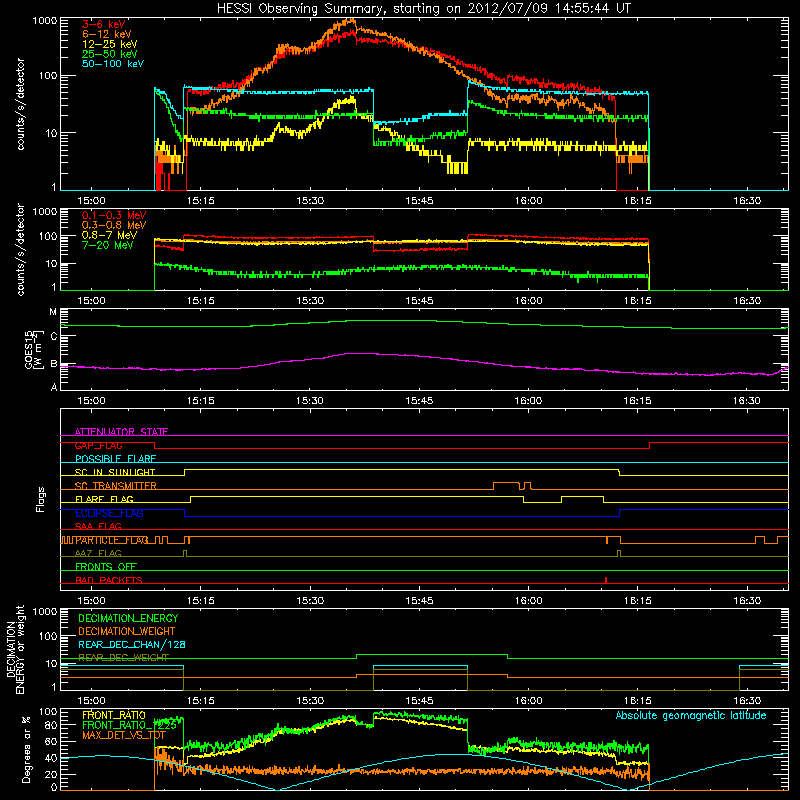Click the REAR_DEC_CHAN/128 legend label
This screenshot has height=800, width=800.
click(132, 644)
